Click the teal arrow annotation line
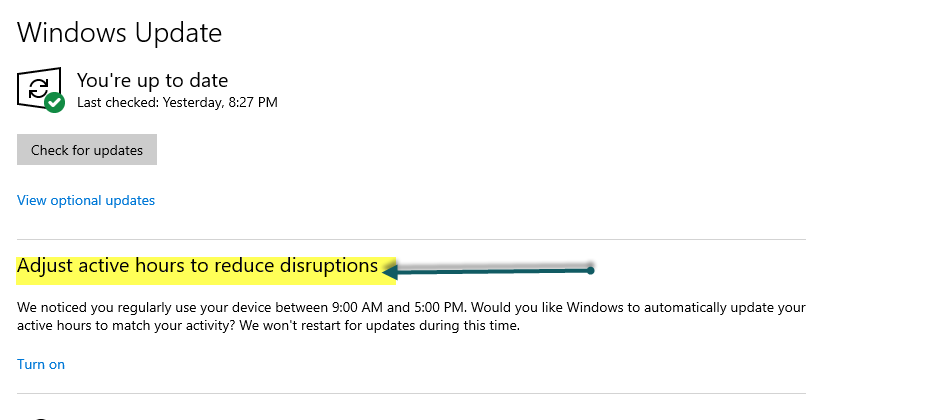Screen dimensions: 946x420 point(490,271)
